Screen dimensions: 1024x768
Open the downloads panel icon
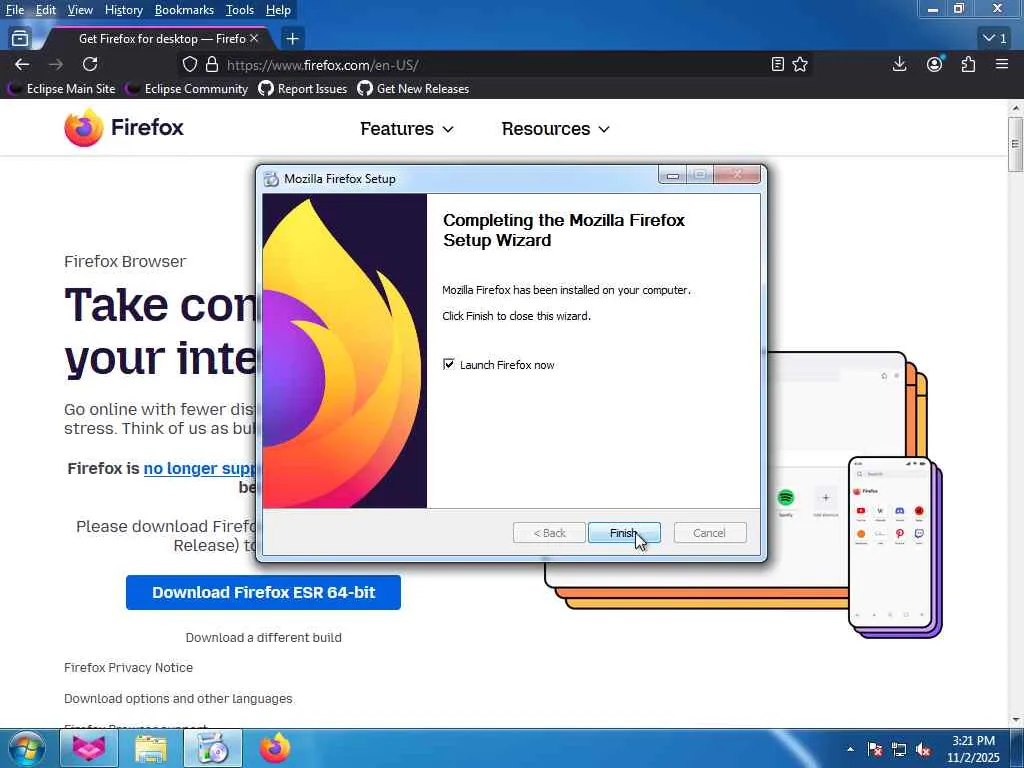899,64
